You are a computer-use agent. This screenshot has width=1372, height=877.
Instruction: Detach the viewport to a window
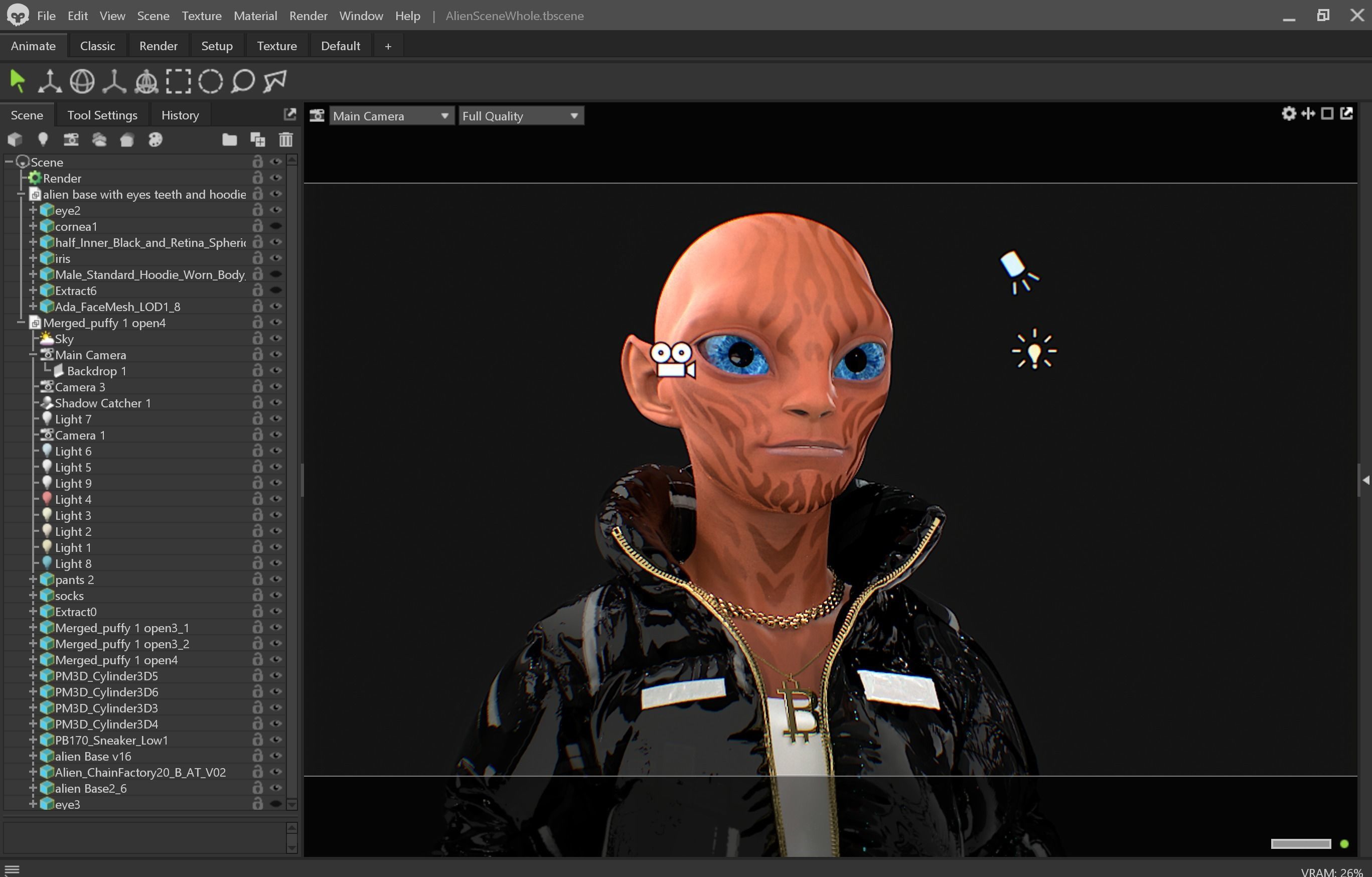pyautogui.click(x=1346, y=113)
